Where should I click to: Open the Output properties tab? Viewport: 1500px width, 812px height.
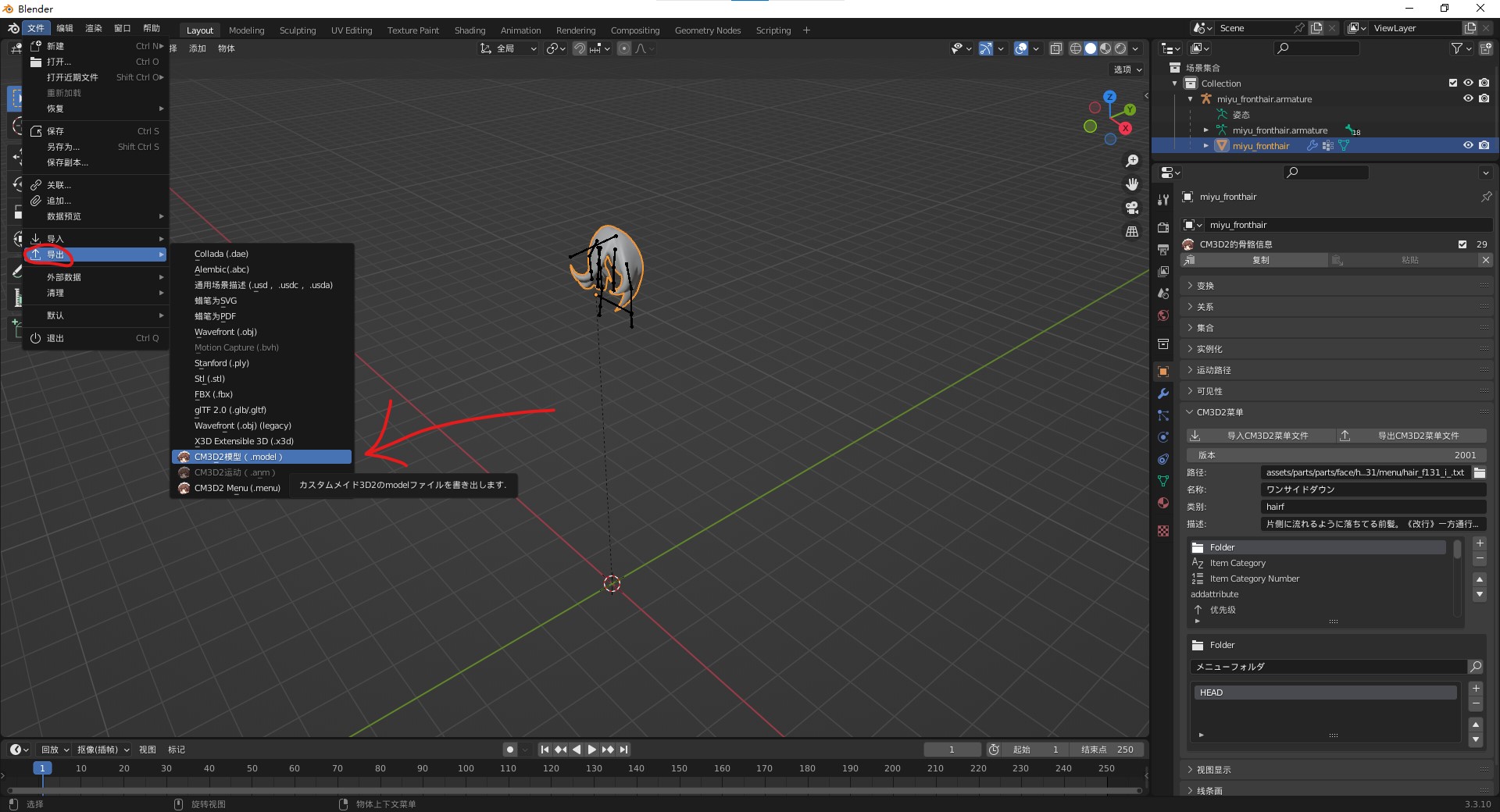pyautogui.click(x=1163, y=250)
